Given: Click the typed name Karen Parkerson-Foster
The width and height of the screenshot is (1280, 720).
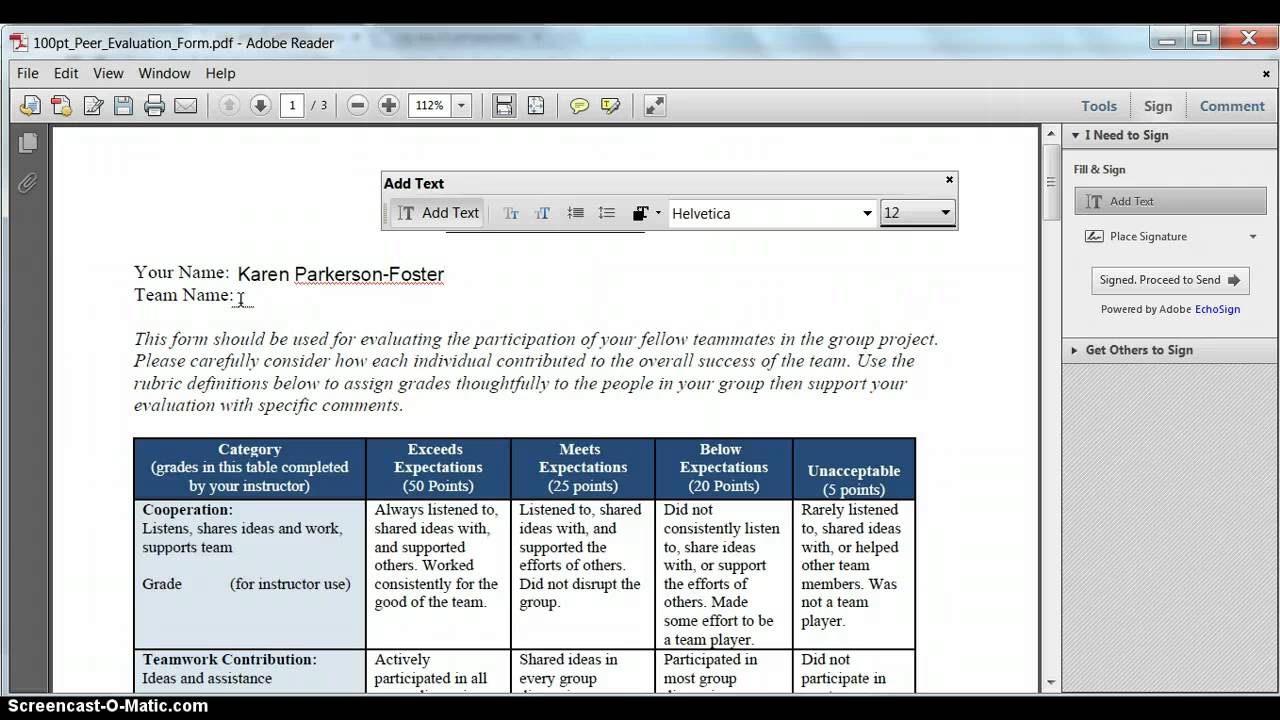Looking at the screenshot, I should 340,274.
